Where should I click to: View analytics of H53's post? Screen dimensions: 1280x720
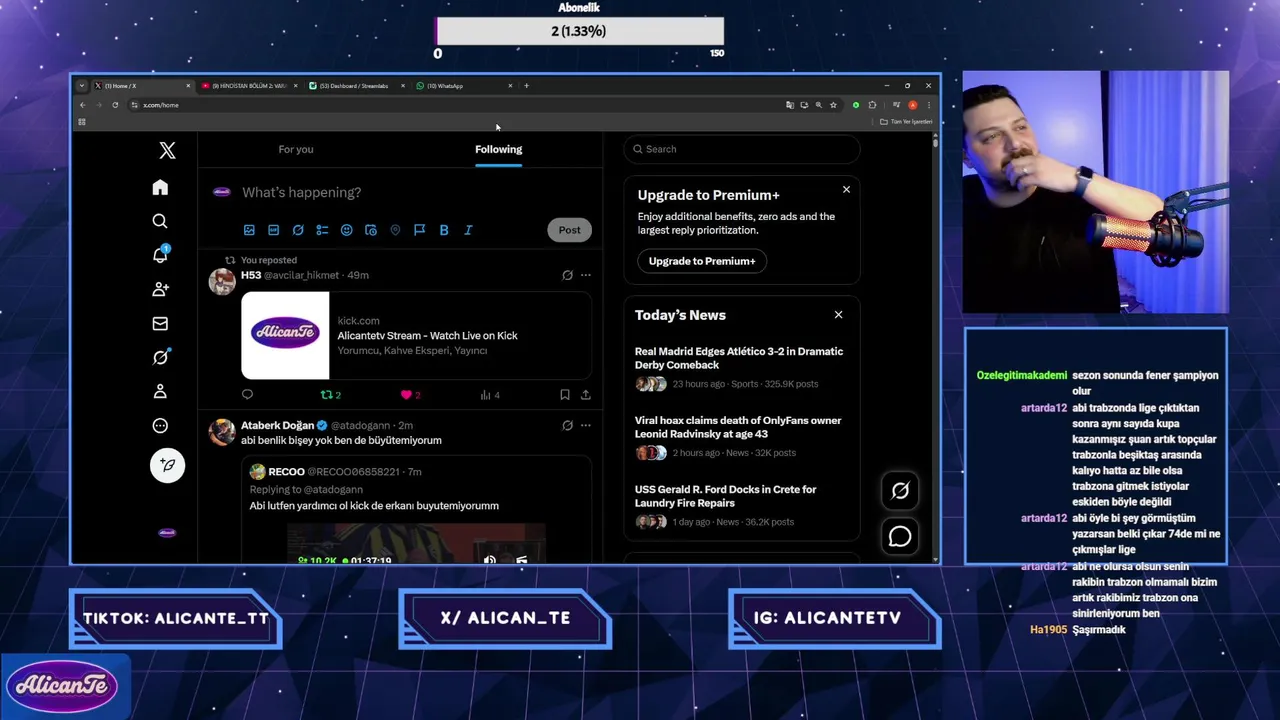coord(489,395)
